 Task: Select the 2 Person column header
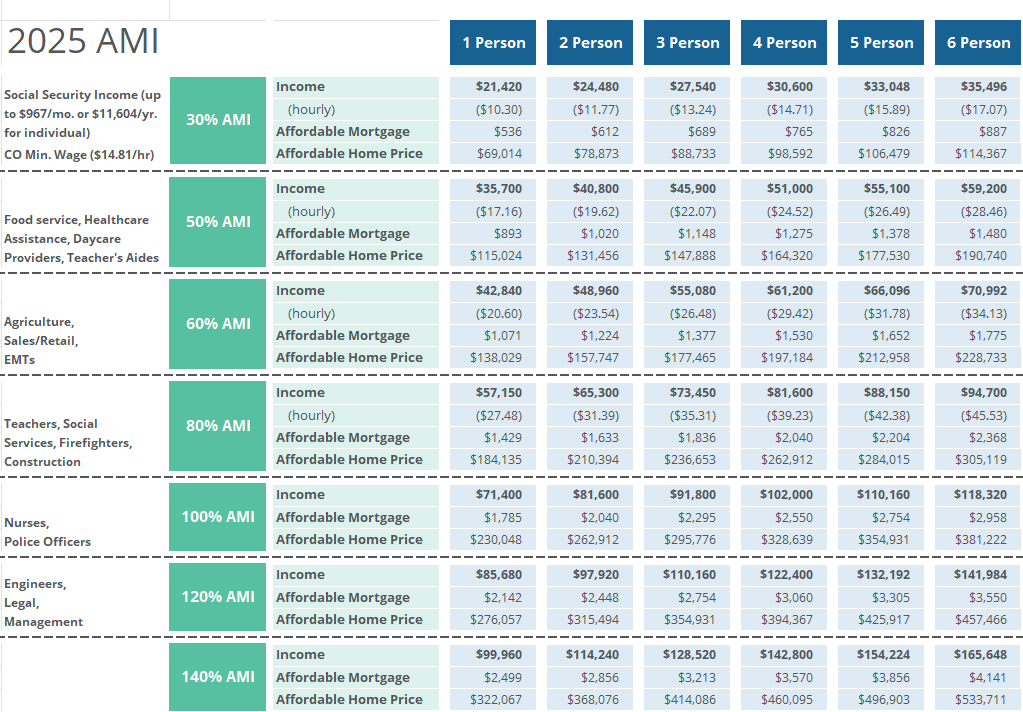click(x=589, y=42)
